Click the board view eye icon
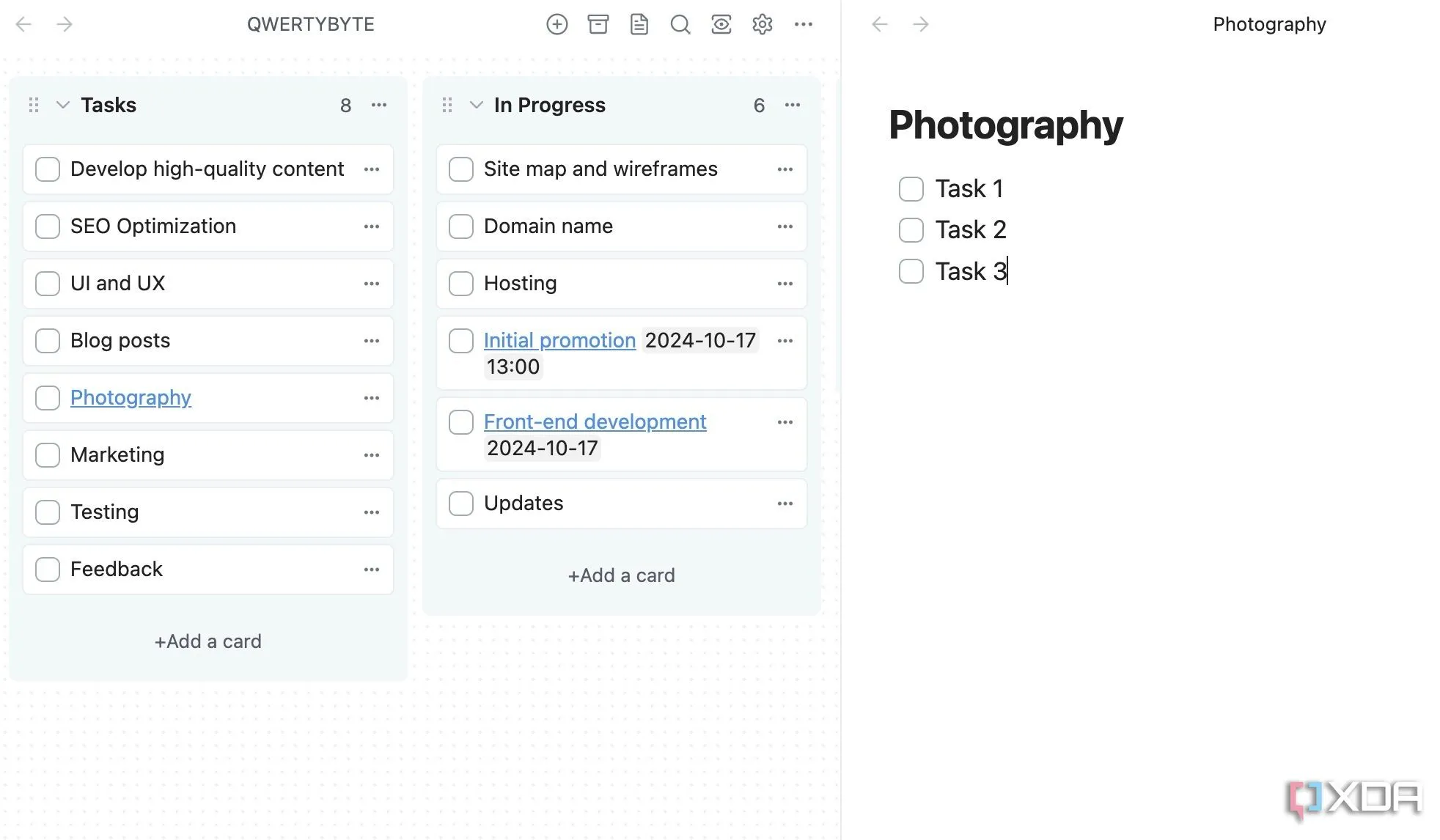The image size is (1440, 840). (721, 24)
